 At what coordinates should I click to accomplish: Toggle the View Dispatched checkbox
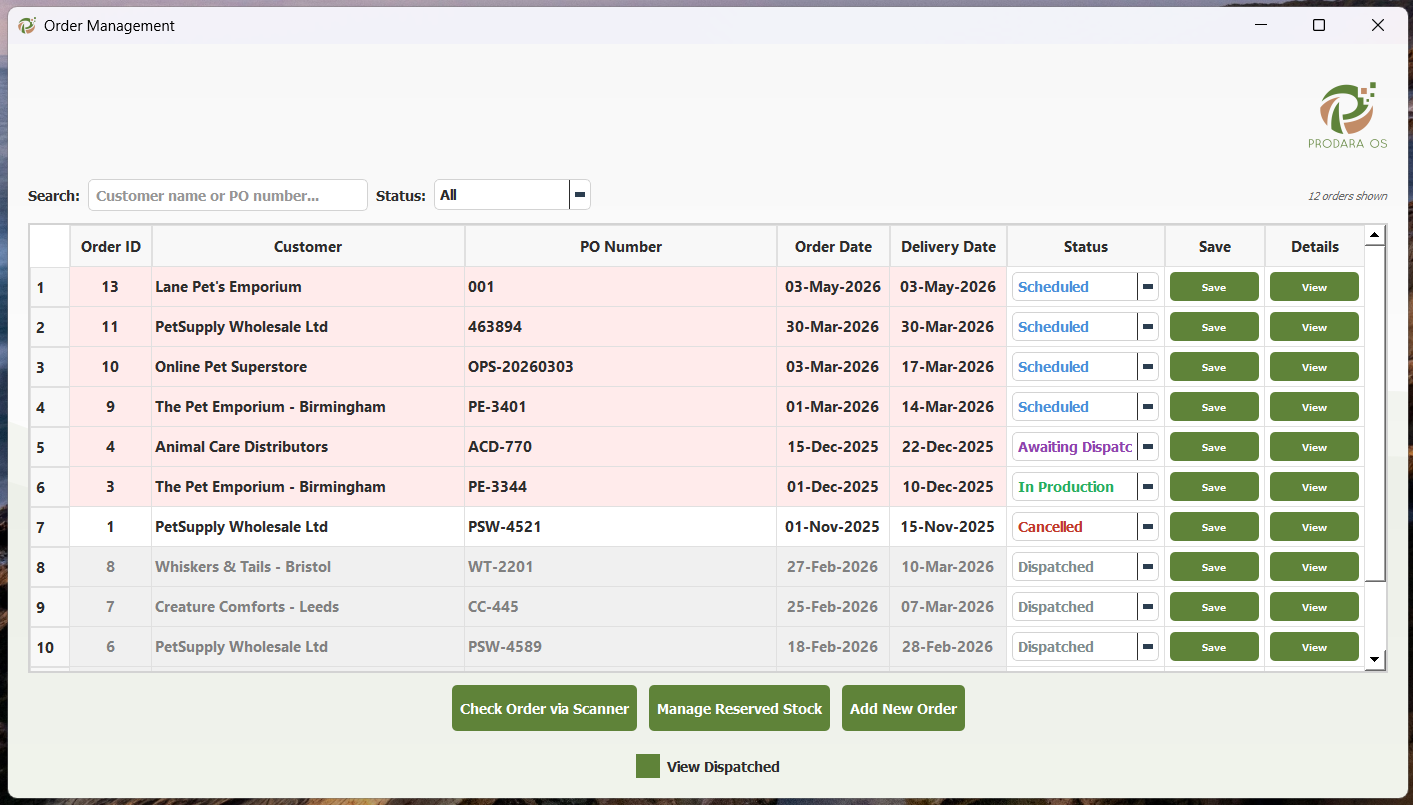pos(648,766)
